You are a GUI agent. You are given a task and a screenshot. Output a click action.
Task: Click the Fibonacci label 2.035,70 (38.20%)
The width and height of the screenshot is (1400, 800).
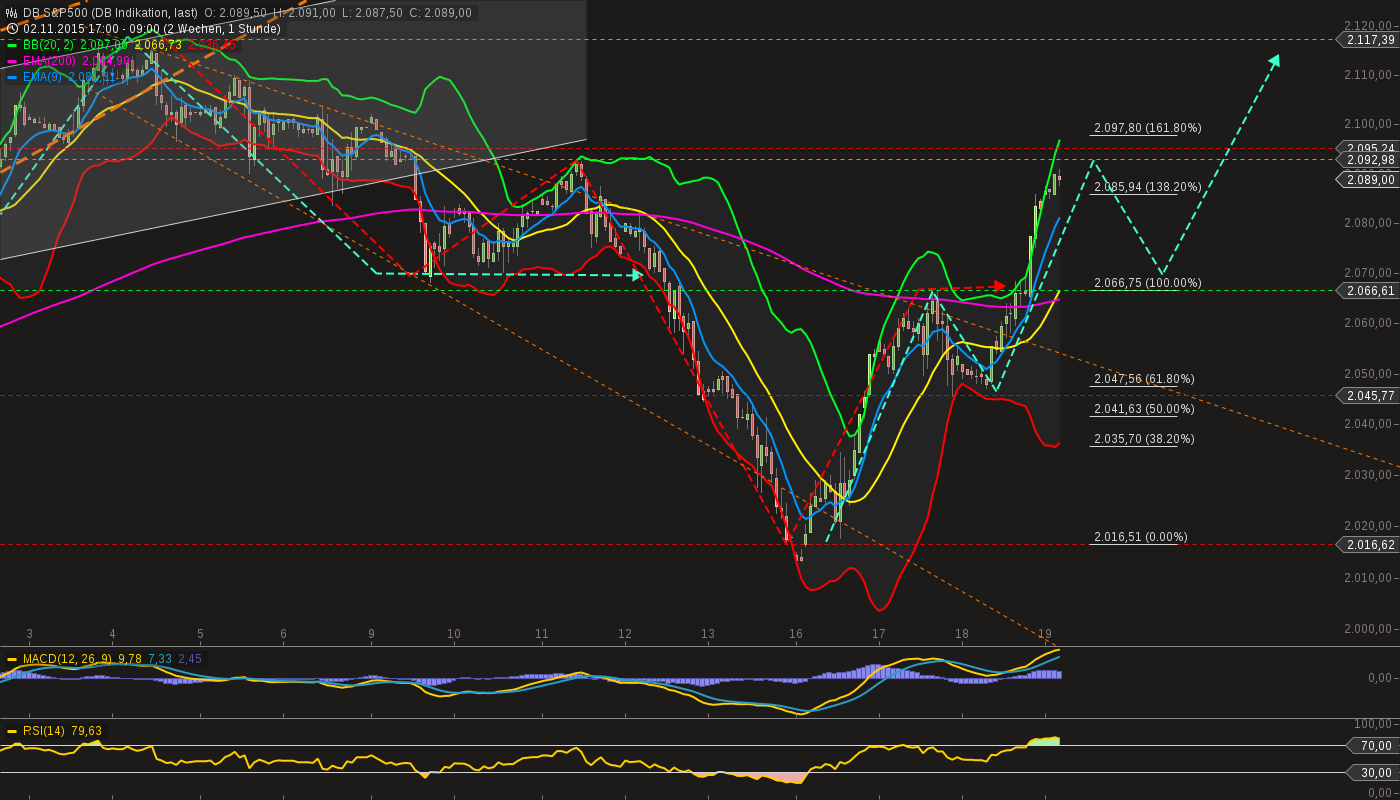tap(1144, 439)
